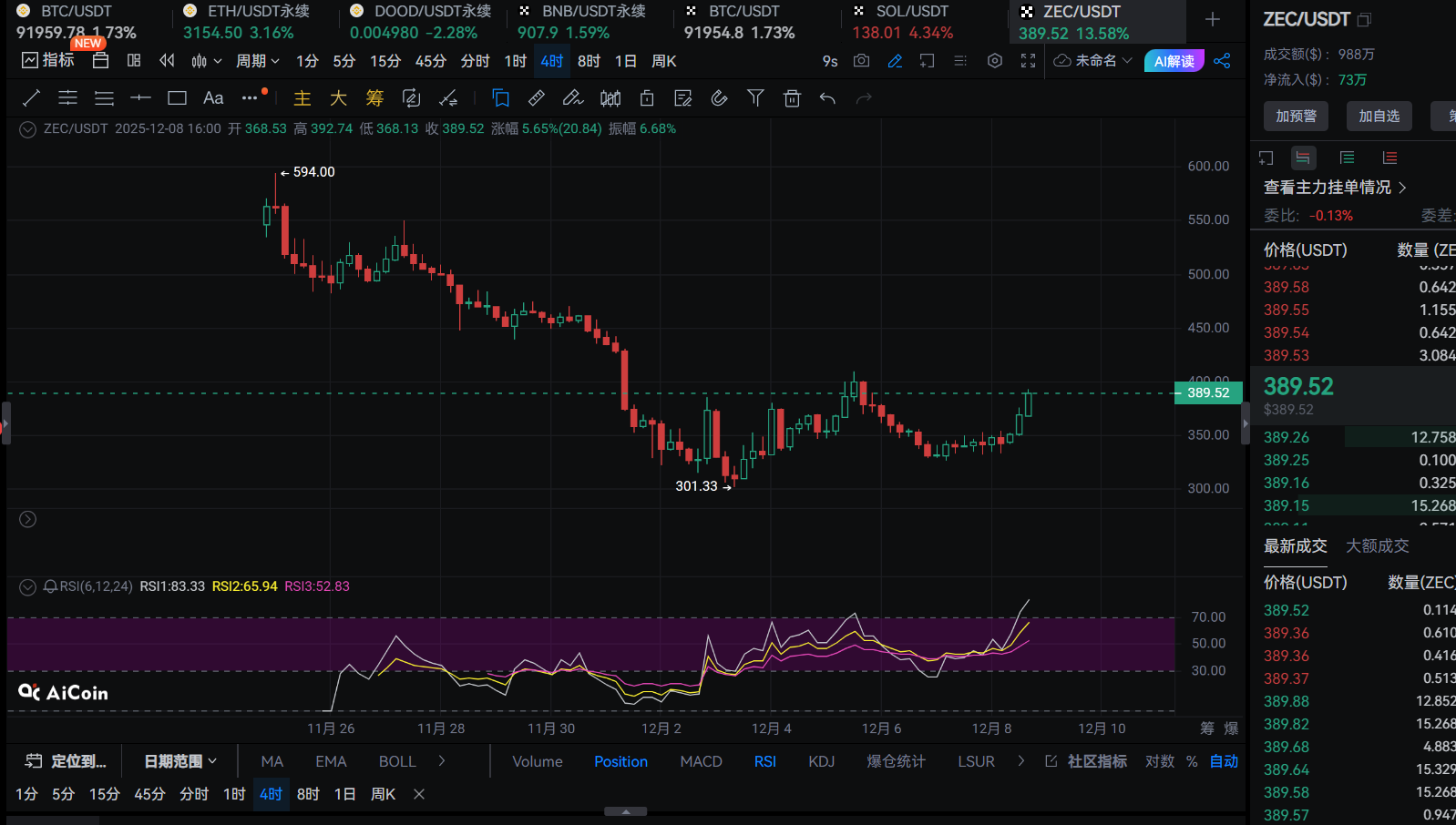1456x825 pixels.
Task: Open the hexagon chart settings icon
Action: 995,61
